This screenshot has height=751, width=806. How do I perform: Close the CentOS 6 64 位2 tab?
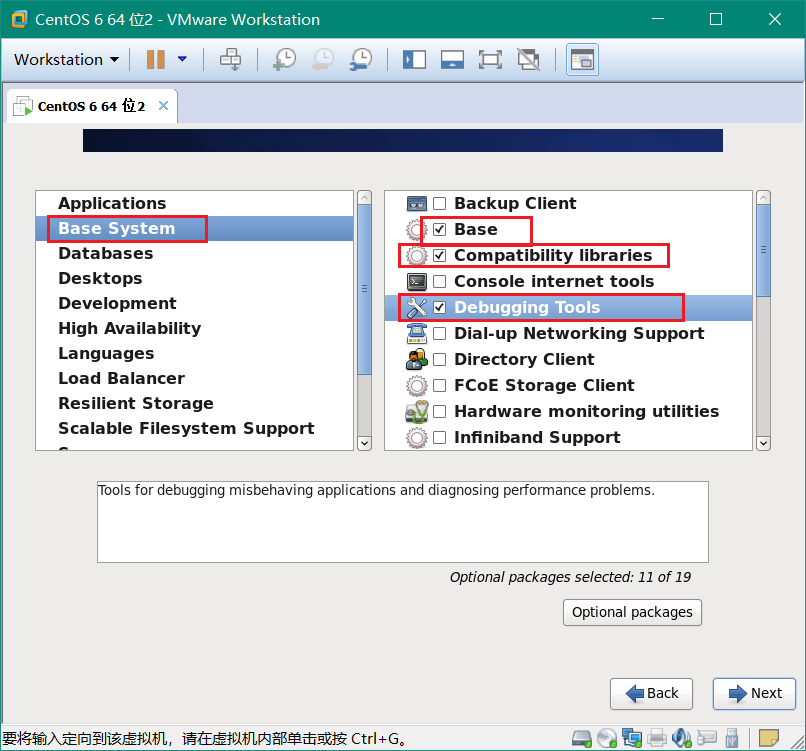(x=163, y=105)
